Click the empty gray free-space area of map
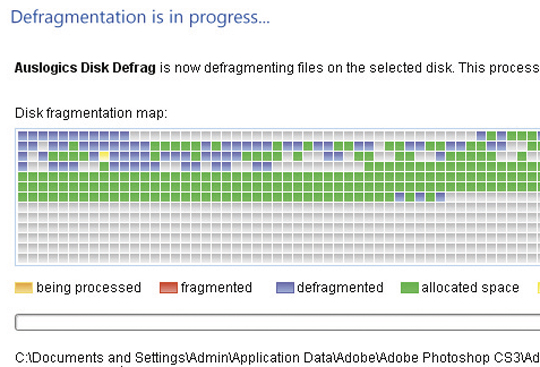540x367 pixels. click(x=278, y=233)
